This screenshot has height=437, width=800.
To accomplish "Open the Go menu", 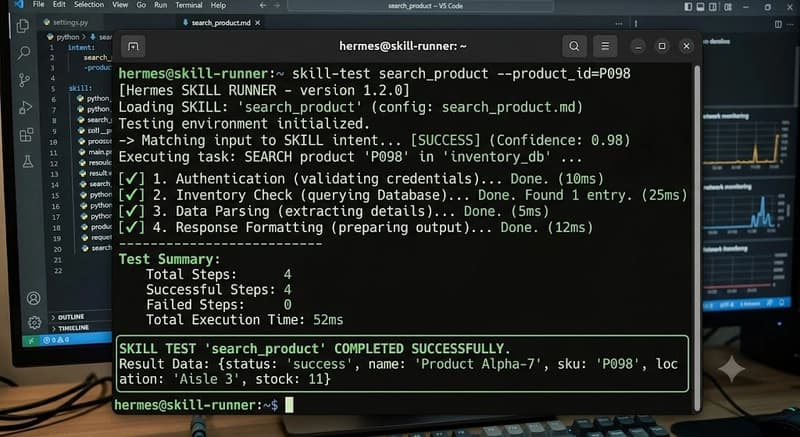I will (x=141, y=5).
